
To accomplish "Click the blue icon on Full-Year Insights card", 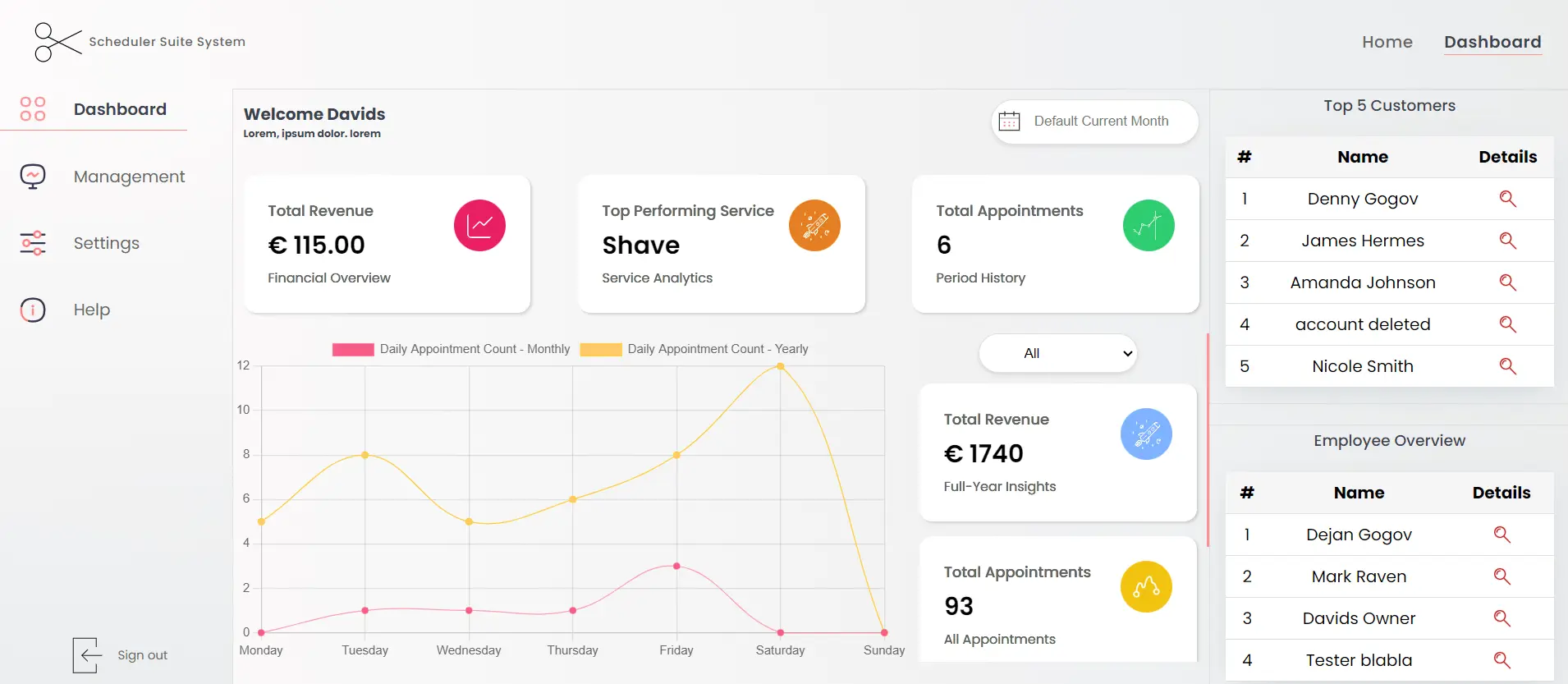I will click(1146, 434).
